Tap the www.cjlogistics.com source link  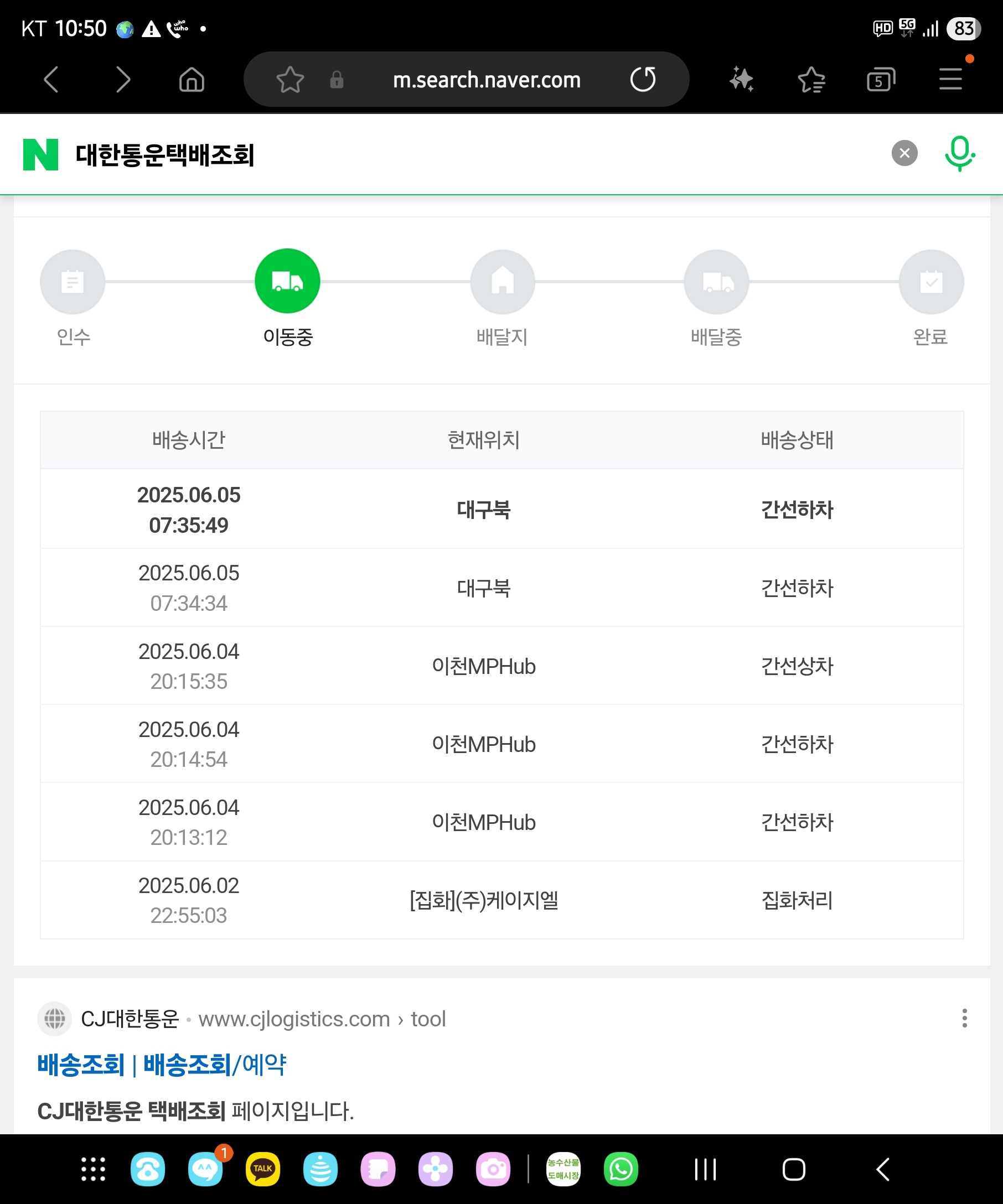(x=293, y=1019)
